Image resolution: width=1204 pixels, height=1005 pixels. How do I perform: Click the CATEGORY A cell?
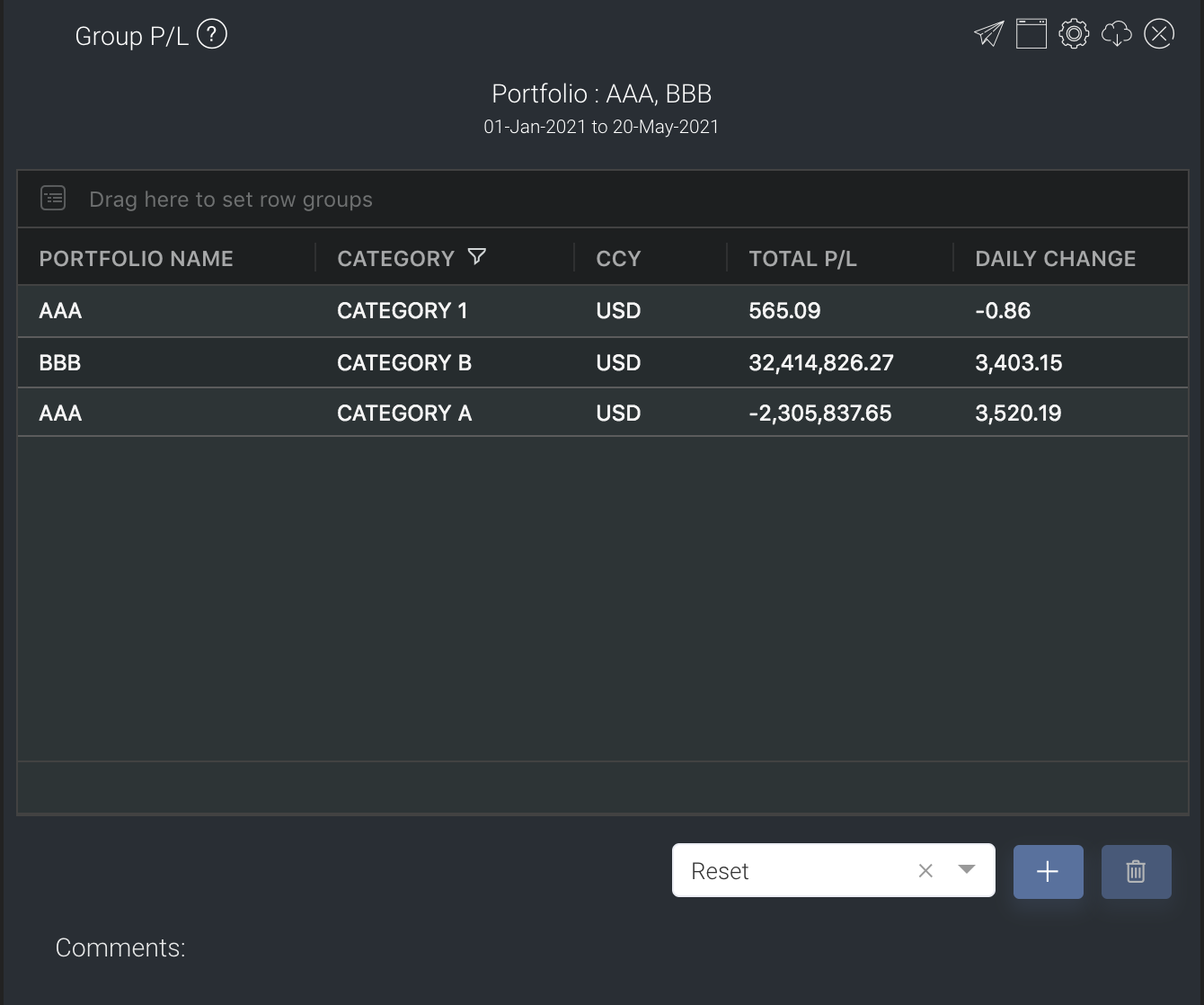click(x=404, y=414)
